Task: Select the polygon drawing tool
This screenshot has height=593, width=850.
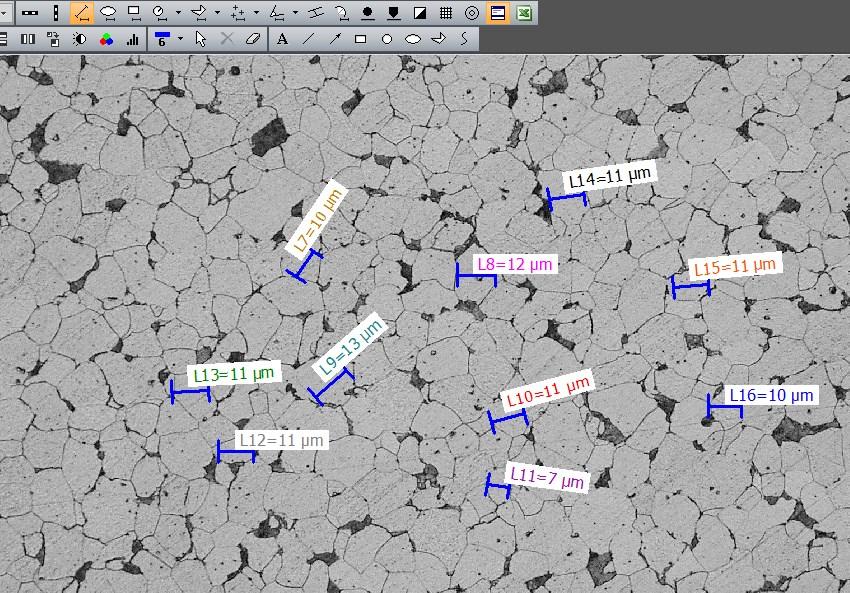Action: [x=439, y=39]
